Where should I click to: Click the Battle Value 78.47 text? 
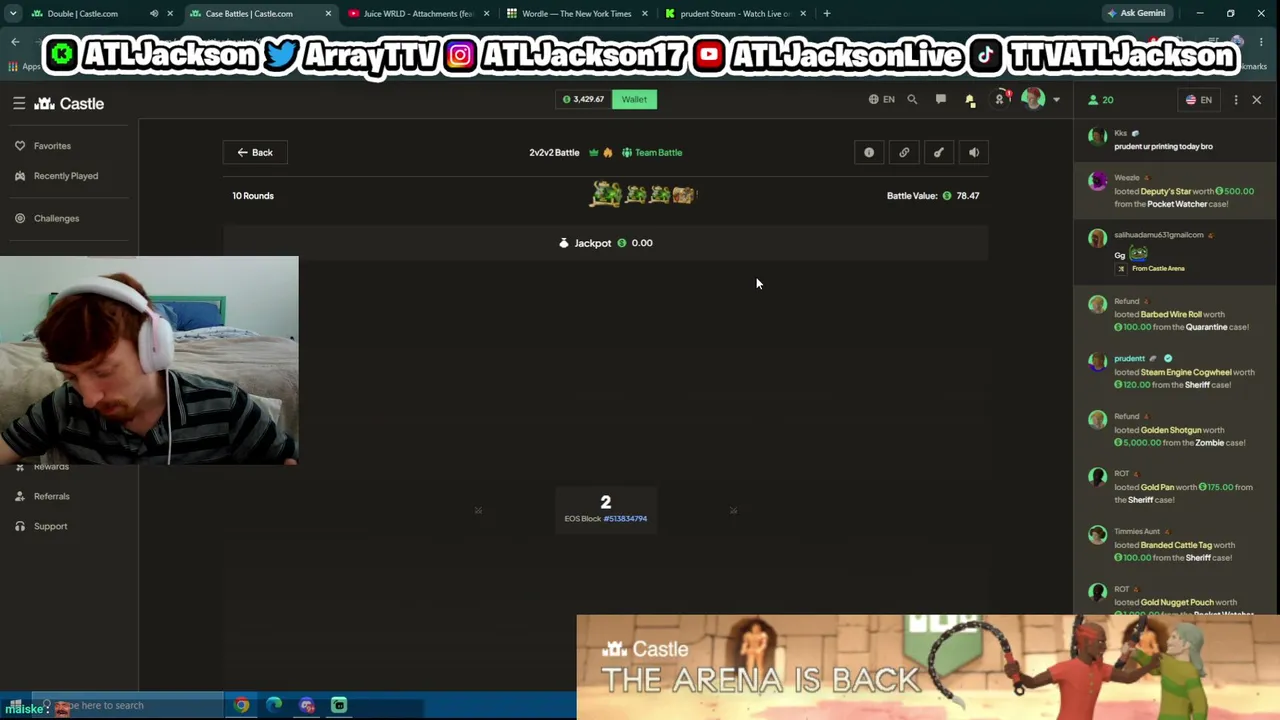[x=933, y=196]
